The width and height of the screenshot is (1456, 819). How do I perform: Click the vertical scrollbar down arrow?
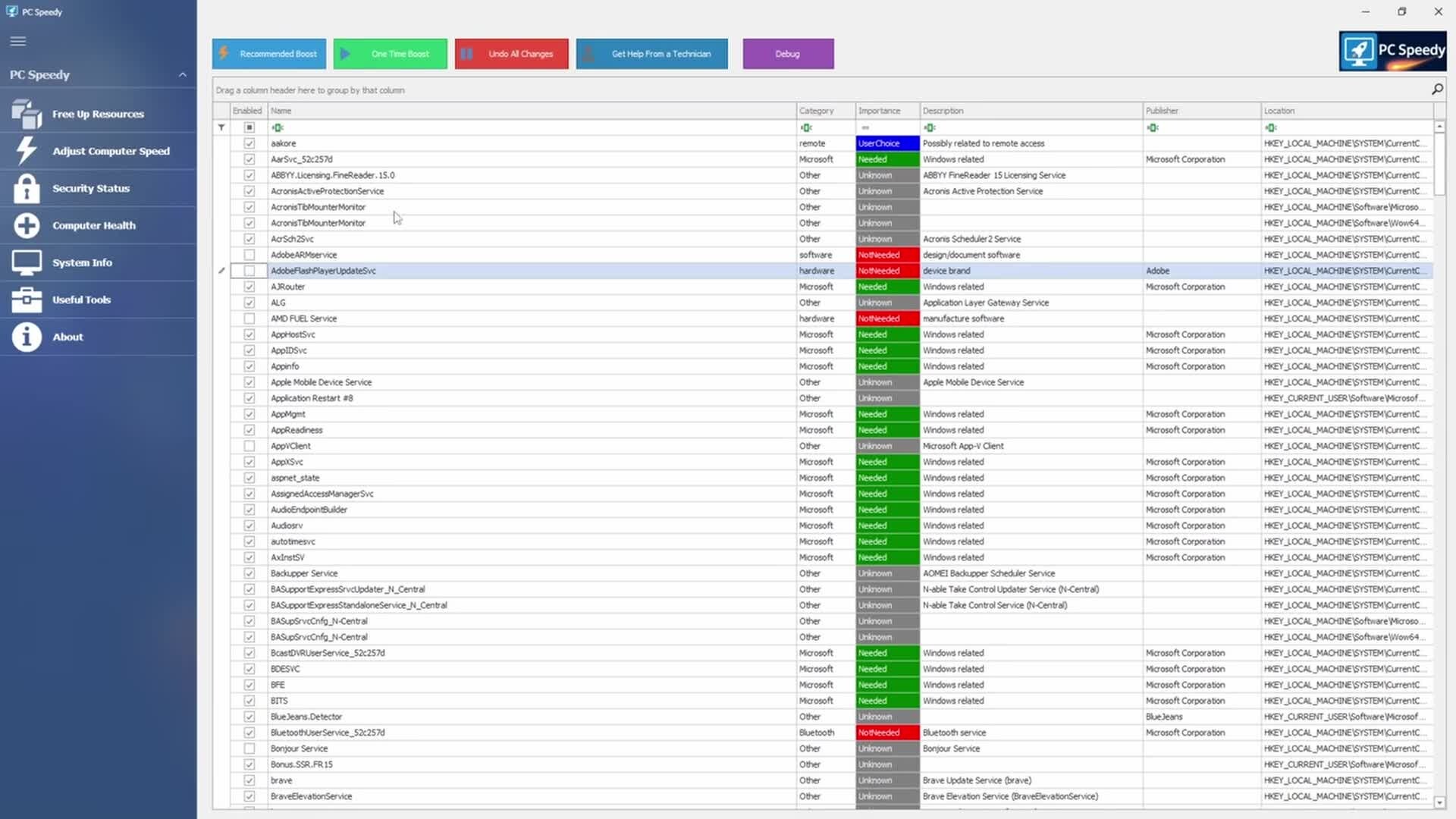pyautogui.click(x=1439, y=802)
